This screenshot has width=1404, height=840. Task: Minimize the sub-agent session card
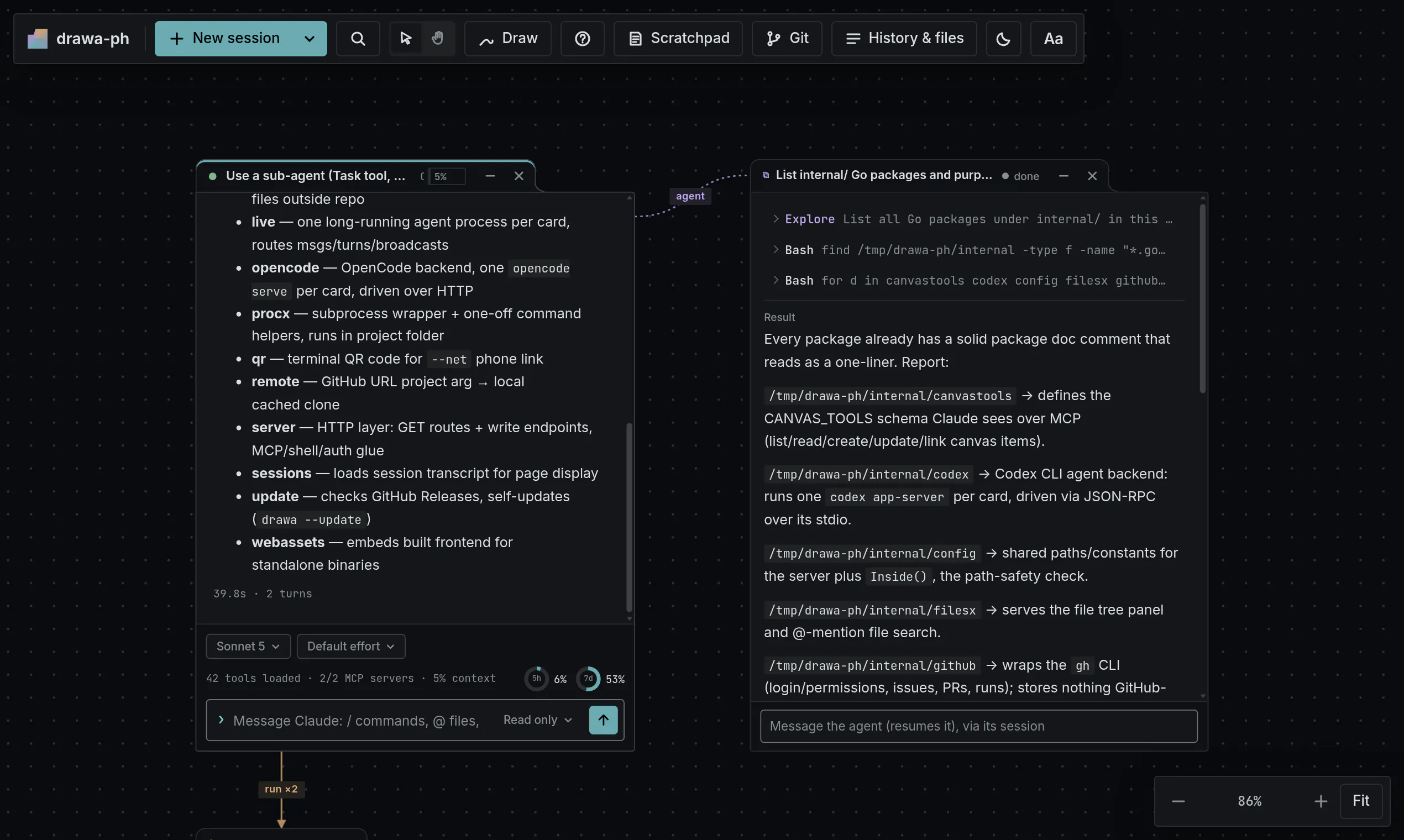(x=490, y=176)
